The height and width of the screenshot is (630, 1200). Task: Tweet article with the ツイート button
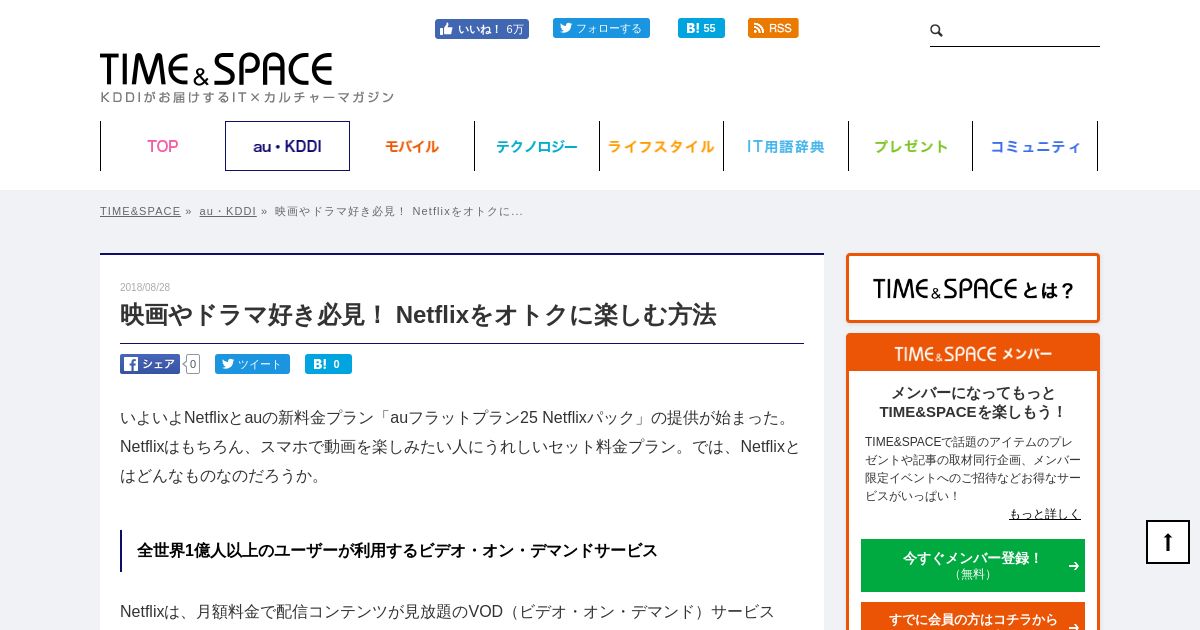click(x=252, y=364)
